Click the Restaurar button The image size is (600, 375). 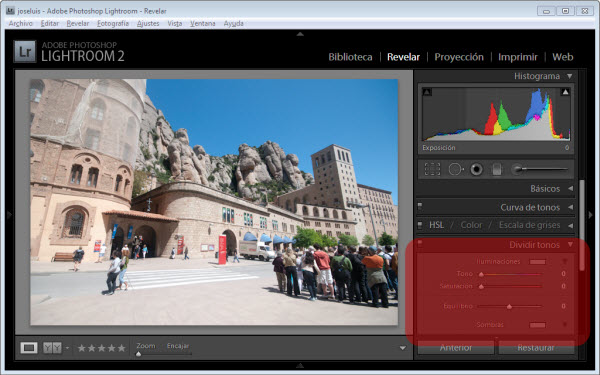536,347
